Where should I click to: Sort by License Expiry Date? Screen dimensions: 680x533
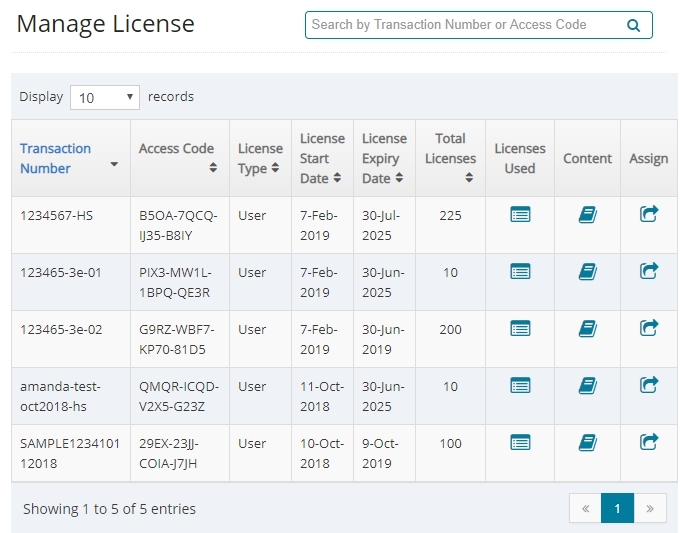[384, 158]
